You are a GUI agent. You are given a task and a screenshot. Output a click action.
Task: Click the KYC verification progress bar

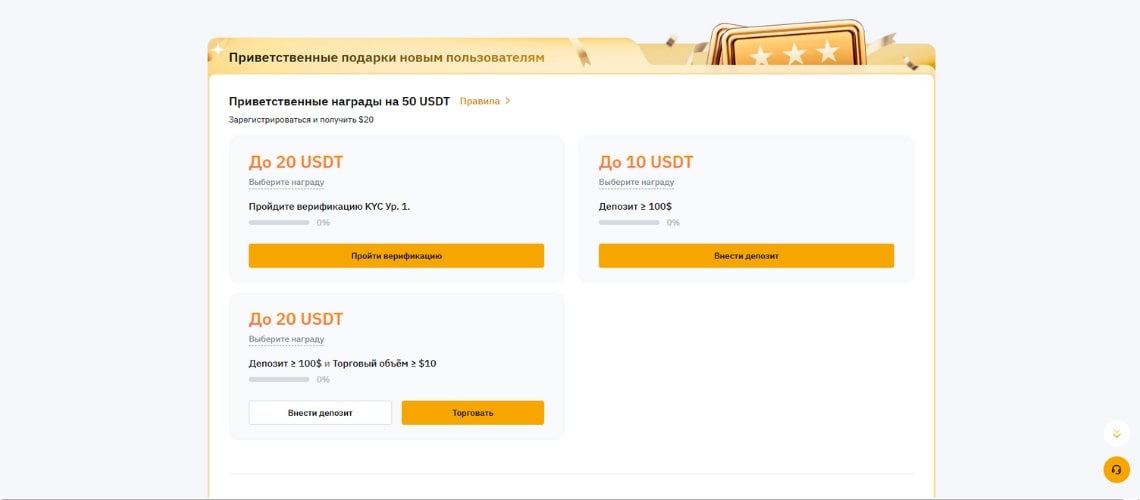(279, 222)
